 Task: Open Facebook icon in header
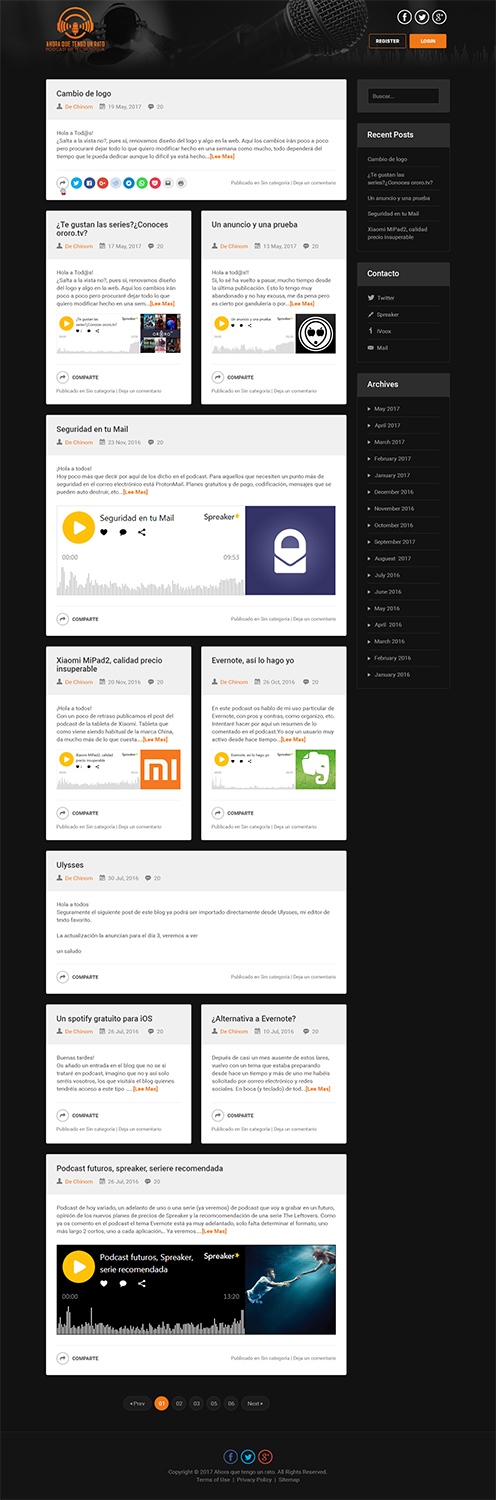(x=404, y=16)
